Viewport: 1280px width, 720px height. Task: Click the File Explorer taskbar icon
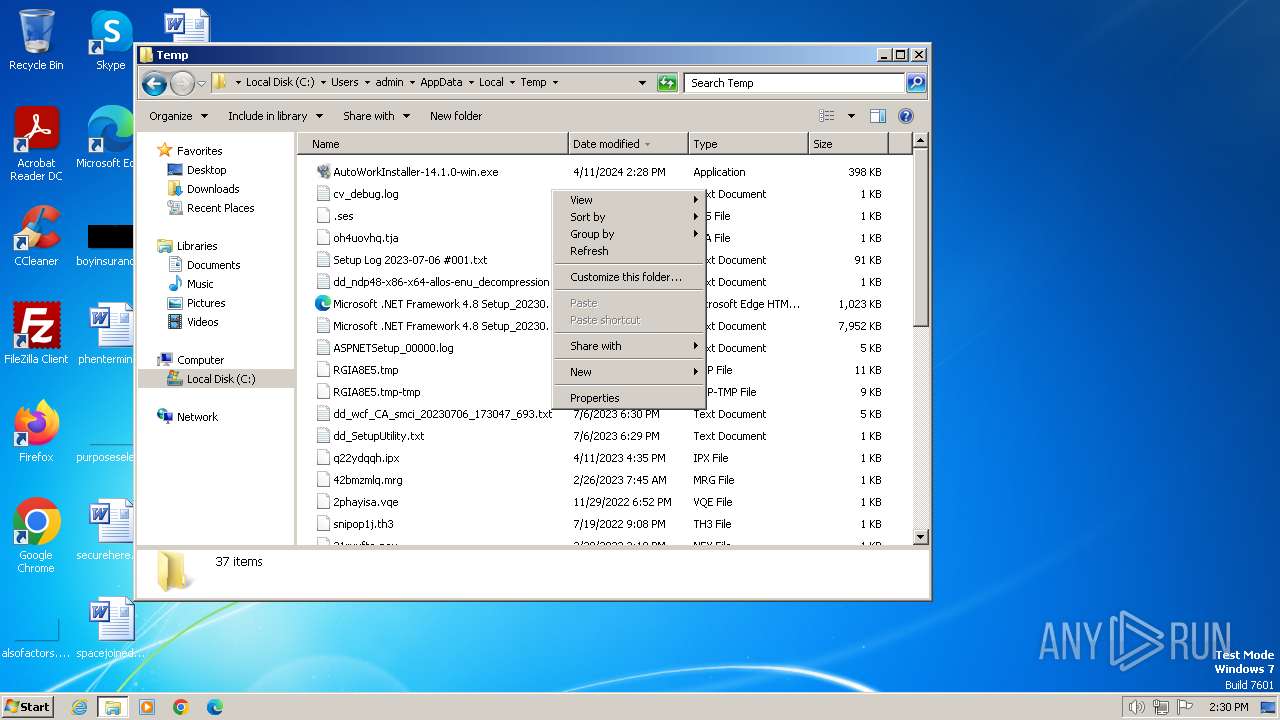(x=113, y=707)
